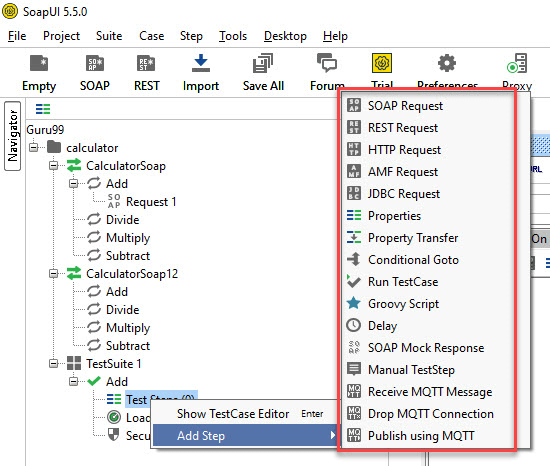The width and height of the screenshot is (550, 466).
Task: Open the vertical Navigator tab
Action: click(12, 136)
